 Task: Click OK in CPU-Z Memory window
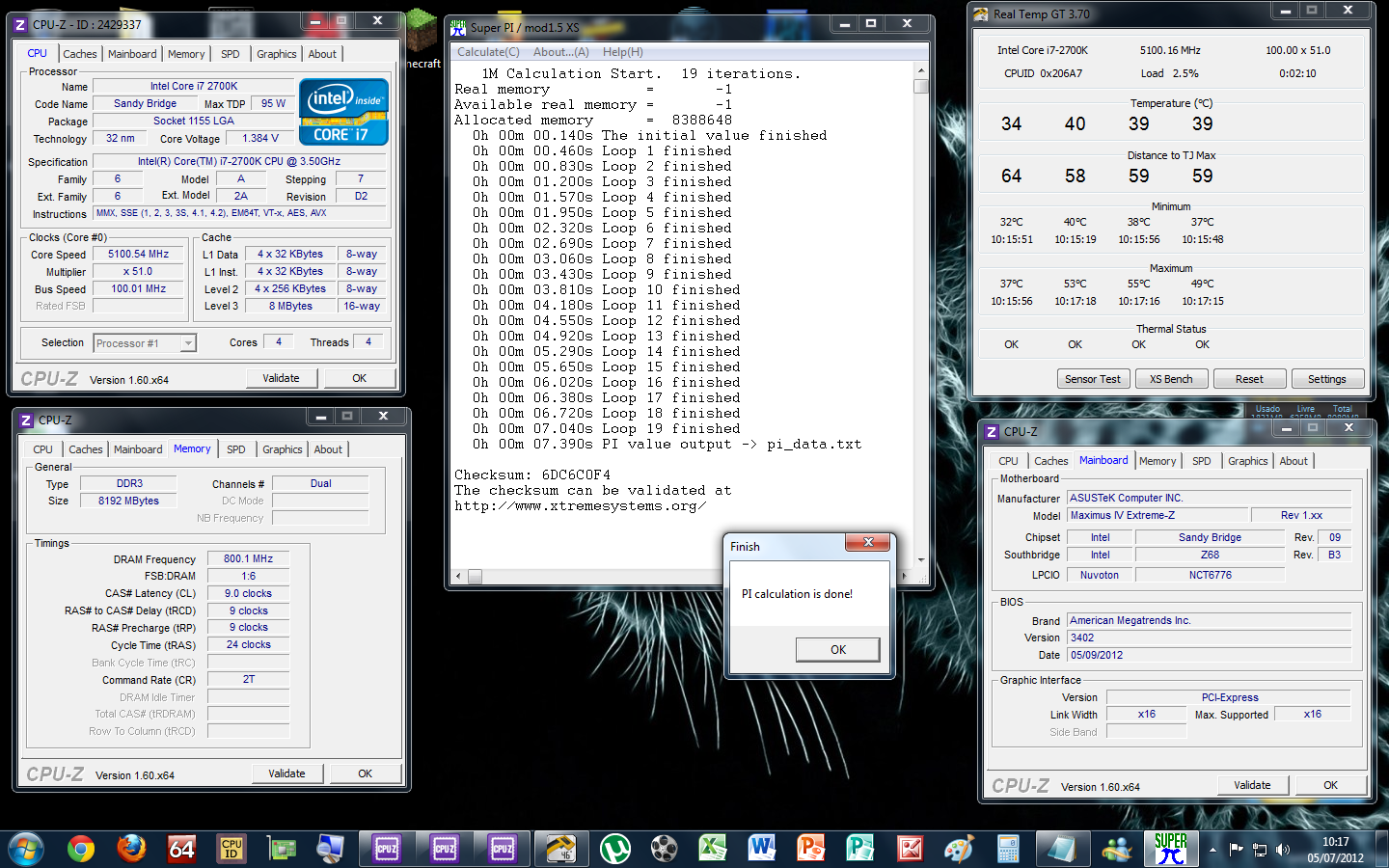pyautogui.click(x=365, y=773)
